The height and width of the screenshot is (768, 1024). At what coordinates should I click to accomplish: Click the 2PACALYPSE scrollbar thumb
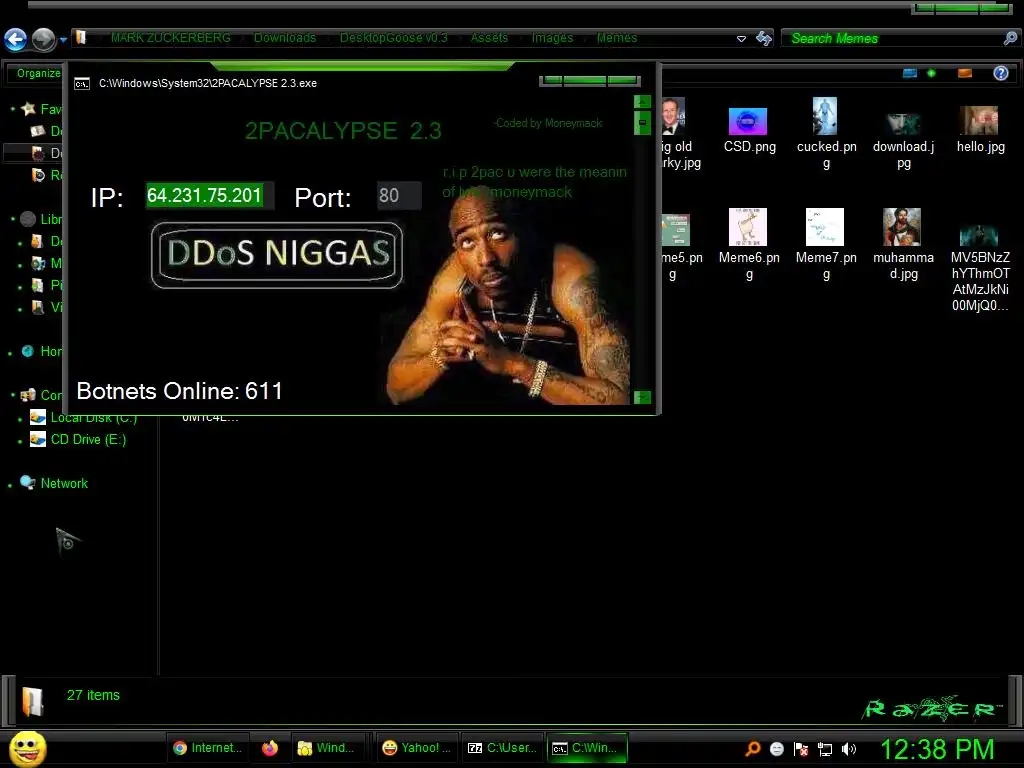[x=643, y=123]
